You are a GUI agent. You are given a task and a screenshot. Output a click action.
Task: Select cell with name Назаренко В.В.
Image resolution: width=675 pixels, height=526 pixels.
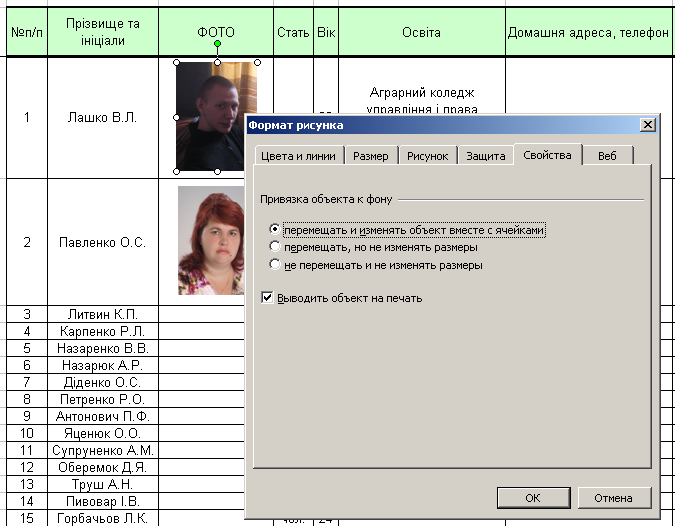tap(103, 348)
